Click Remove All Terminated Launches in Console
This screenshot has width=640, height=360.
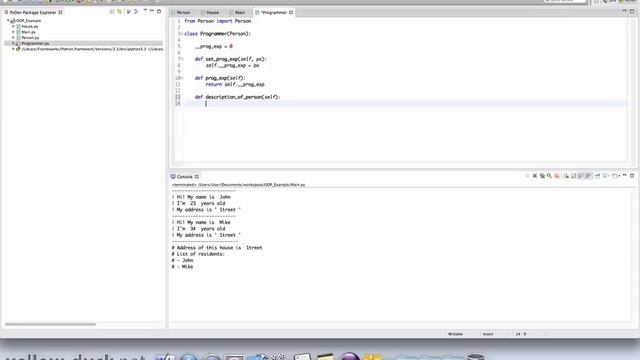pos(542,176)
